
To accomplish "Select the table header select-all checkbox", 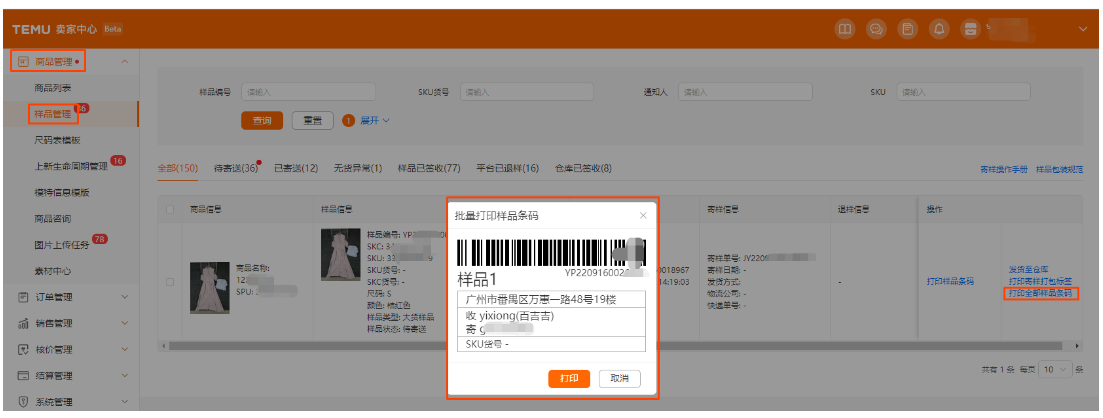I will [x=170, y=209].
